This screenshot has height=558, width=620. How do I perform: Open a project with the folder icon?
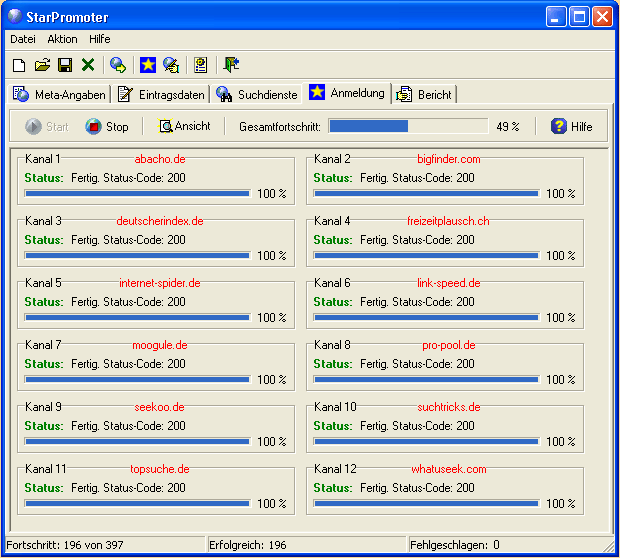pos(42,65)
